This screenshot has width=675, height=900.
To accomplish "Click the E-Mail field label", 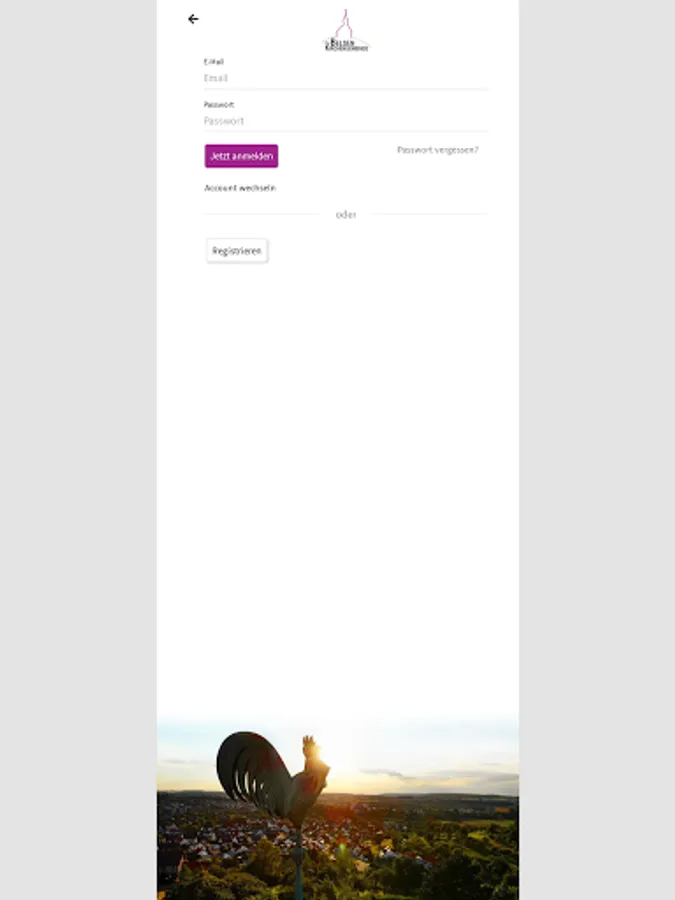I will [214, 61].
